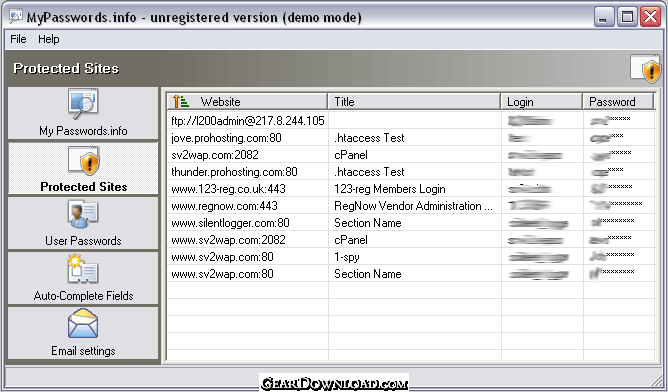Sort by the Login column header
668x392 pixels.
pos(541,101)
